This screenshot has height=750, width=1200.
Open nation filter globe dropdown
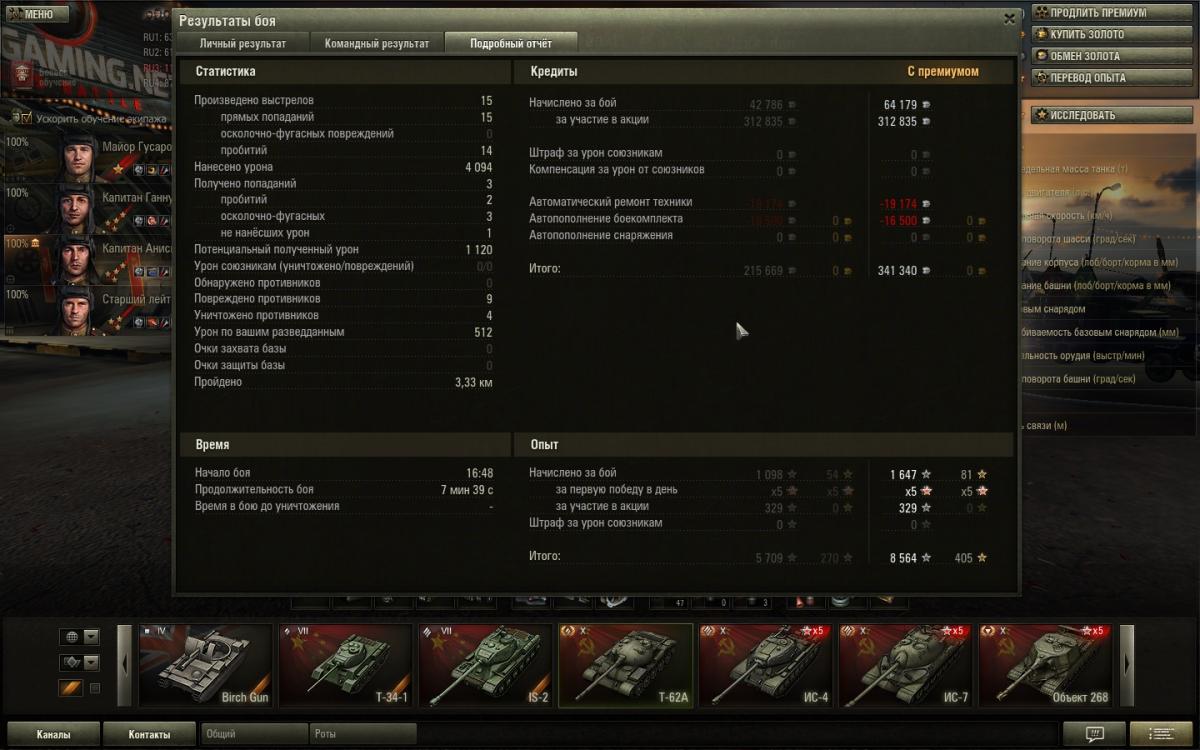[80, 637]
